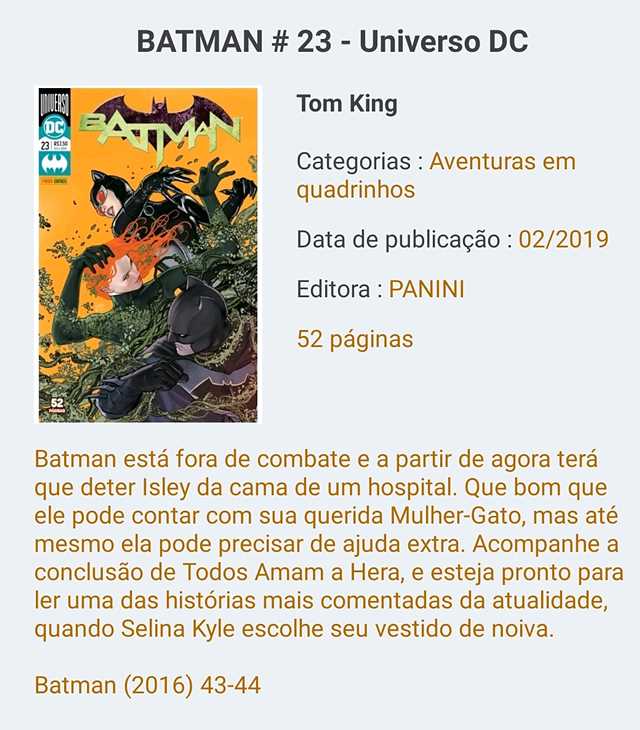
Task: Click the 52 páginas page count link
Action: (x=355, y=339)
